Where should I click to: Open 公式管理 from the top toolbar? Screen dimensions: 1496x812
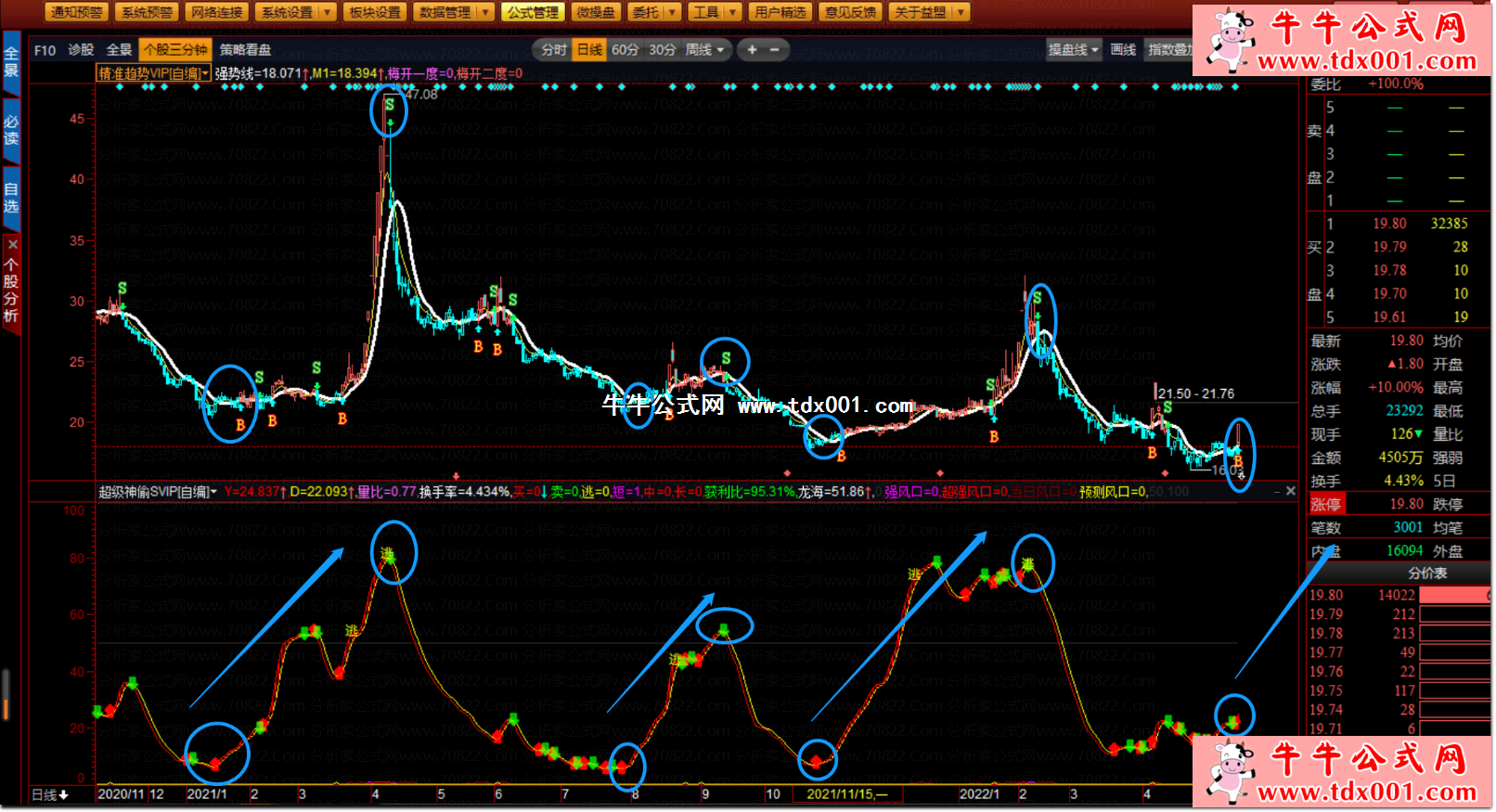click(x=534, y=12)
